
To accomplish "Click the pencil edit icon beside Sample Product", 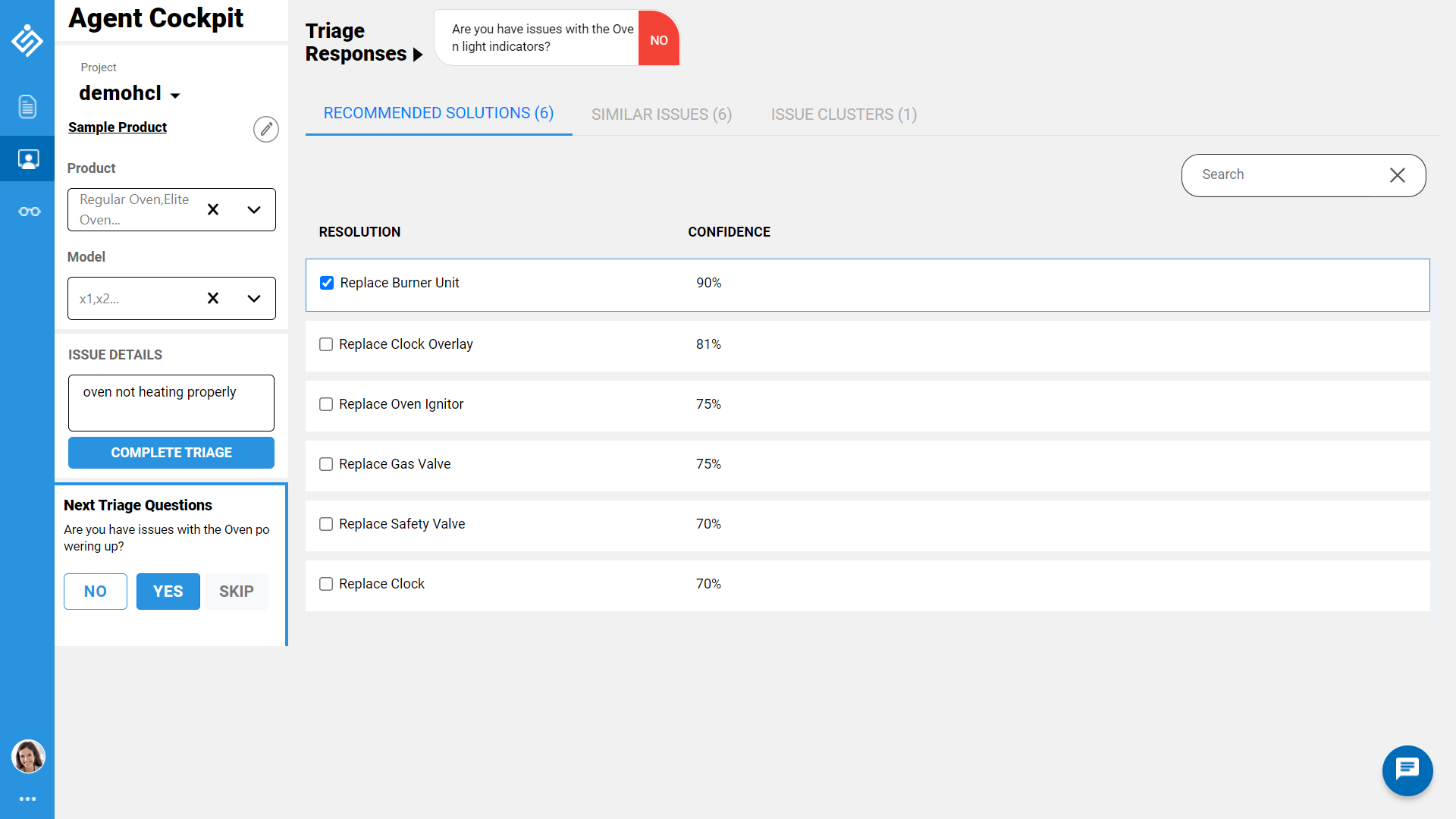I will tap(265, 129).
